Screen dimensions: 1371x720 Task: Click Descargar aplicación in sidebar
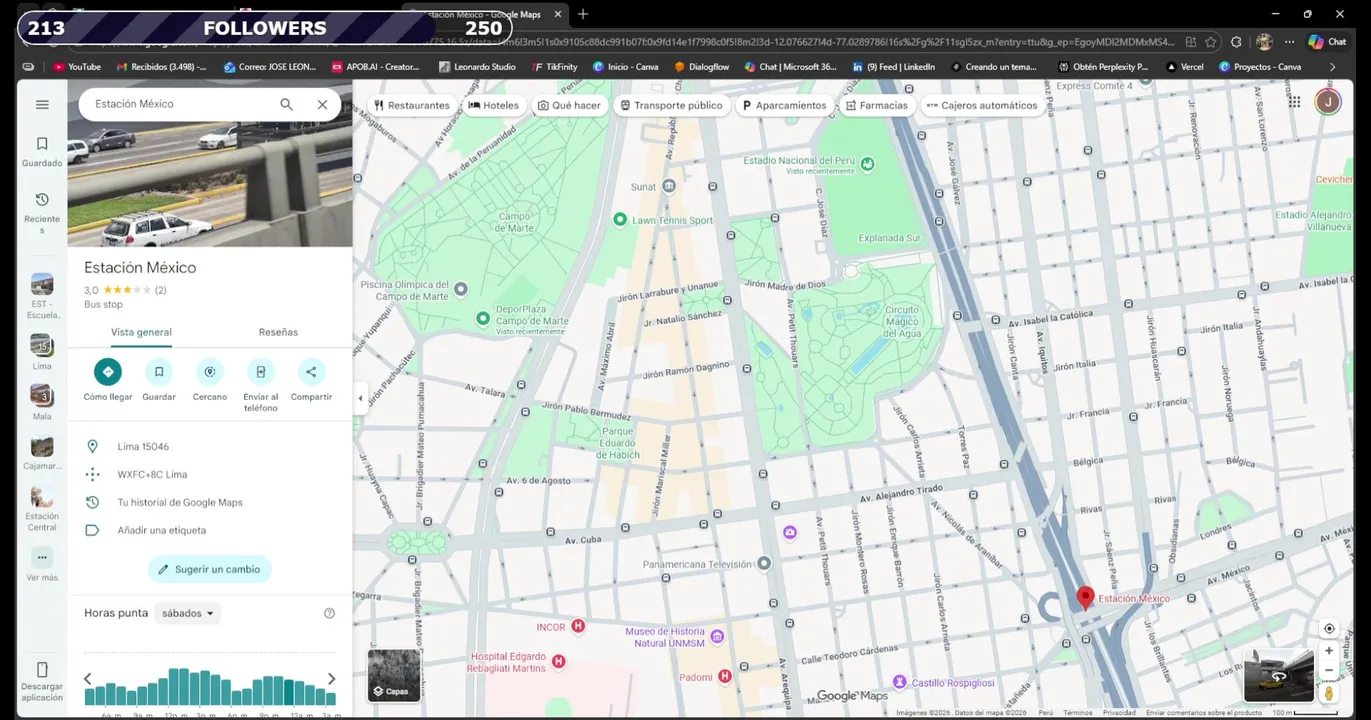pos(42,680)
